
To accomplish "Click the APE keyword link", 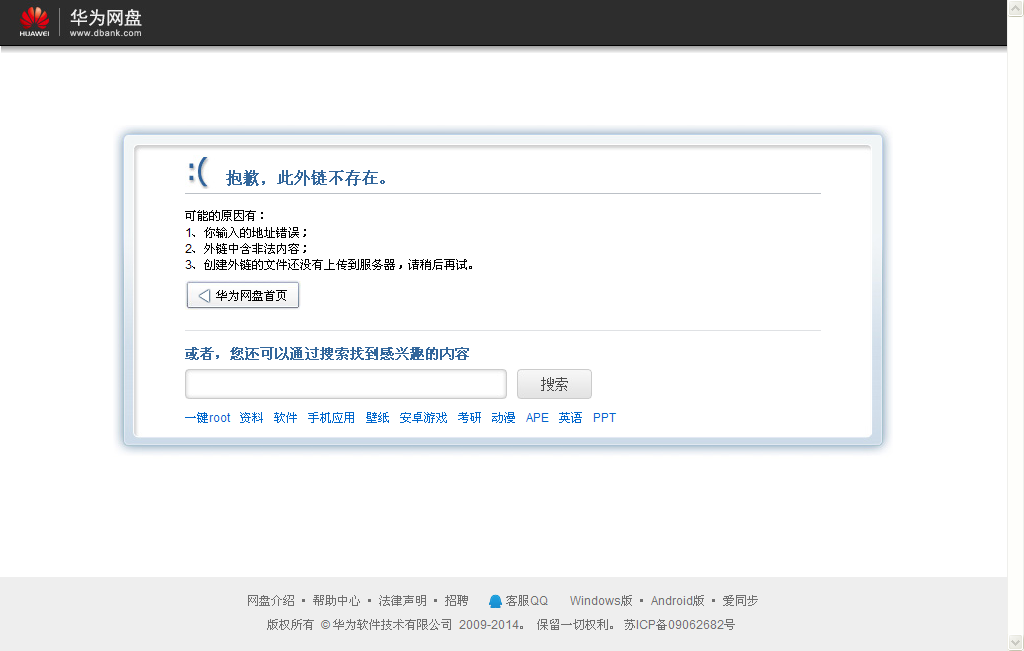I will [537, 418].
